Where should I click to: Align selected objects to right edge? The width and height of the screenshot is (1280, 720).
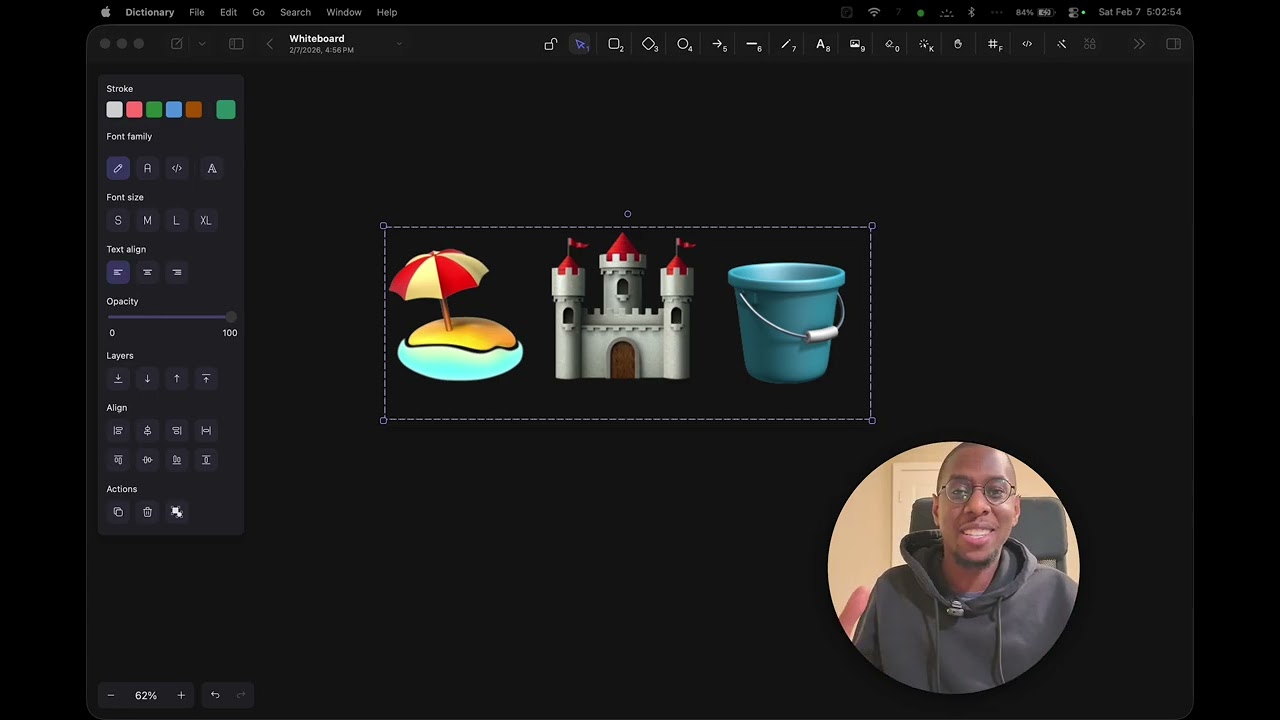(177, 430)
